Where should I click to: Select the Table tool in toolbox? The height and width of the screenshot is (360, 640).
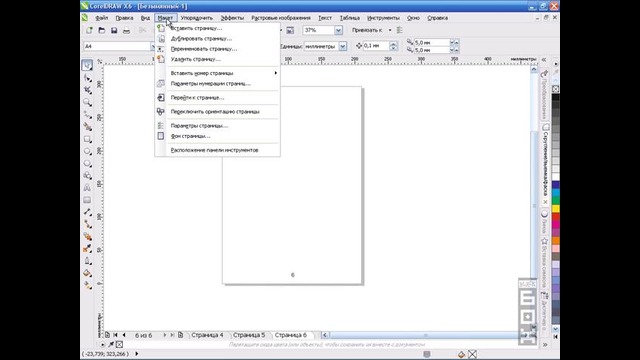[87, 200]
